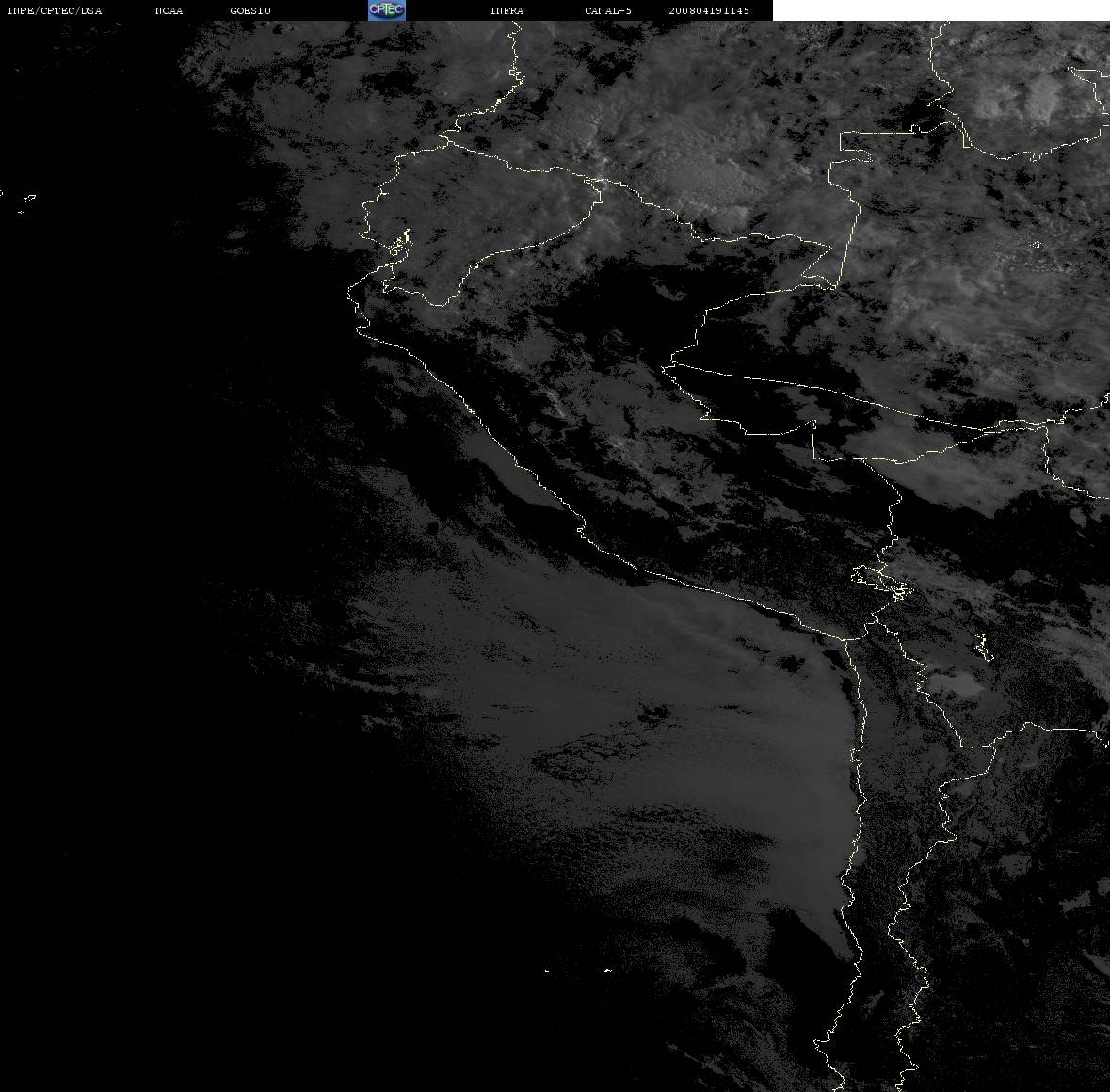Select the INFRA label in the header

point(507,10)
